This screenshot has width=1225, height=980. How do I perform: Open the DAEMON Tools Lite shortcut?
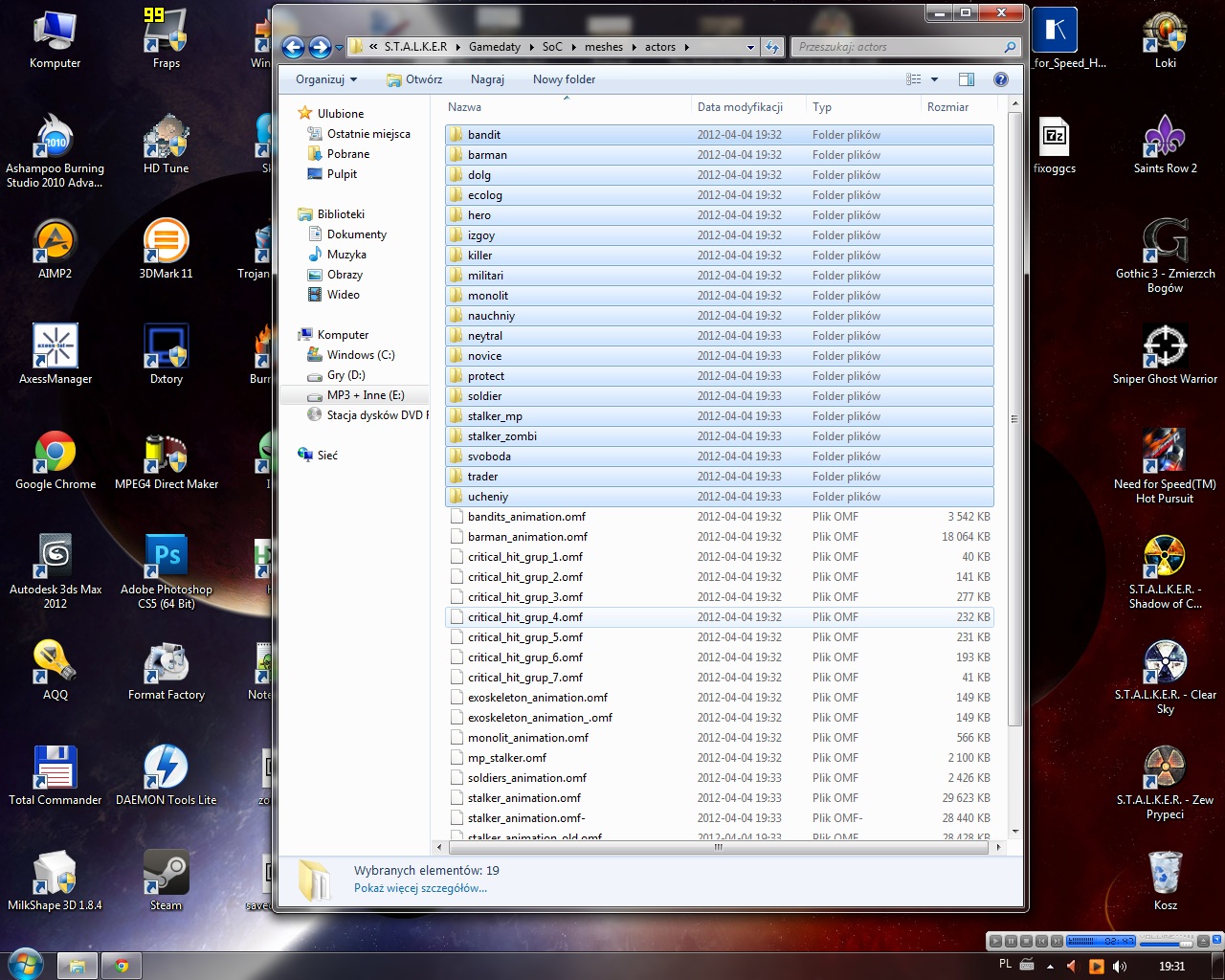[x=167, y=777]
